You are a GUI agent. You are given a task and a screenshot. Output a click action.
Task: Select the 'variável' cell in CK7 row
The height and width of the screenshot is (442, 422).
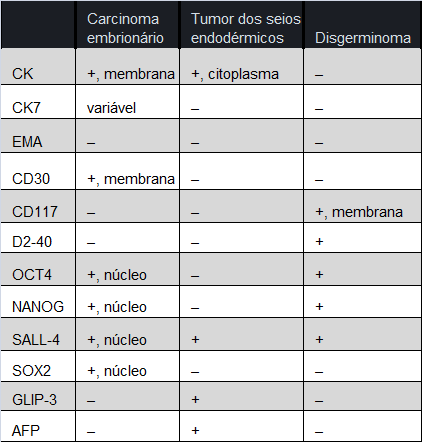111,108
